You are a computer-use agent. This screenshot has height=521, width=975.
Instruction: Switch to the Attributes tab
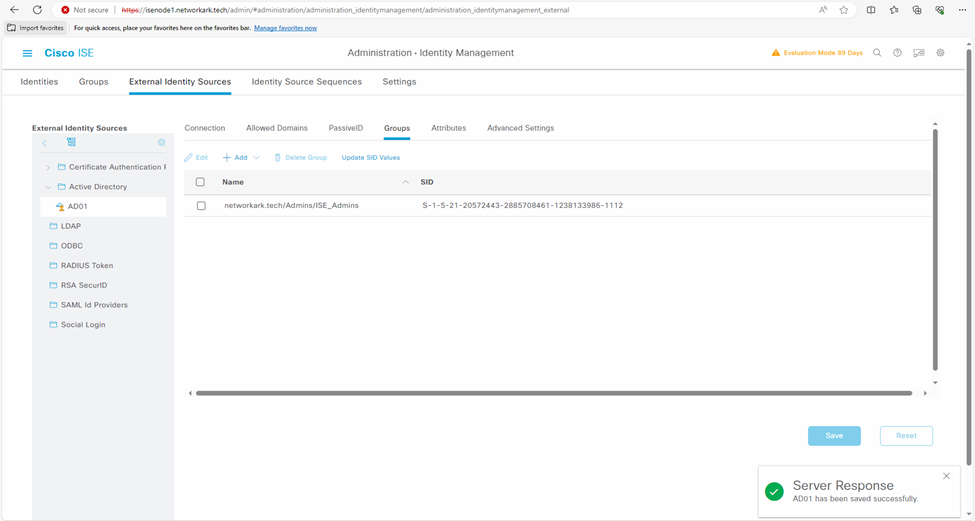(x=448, y=128)
